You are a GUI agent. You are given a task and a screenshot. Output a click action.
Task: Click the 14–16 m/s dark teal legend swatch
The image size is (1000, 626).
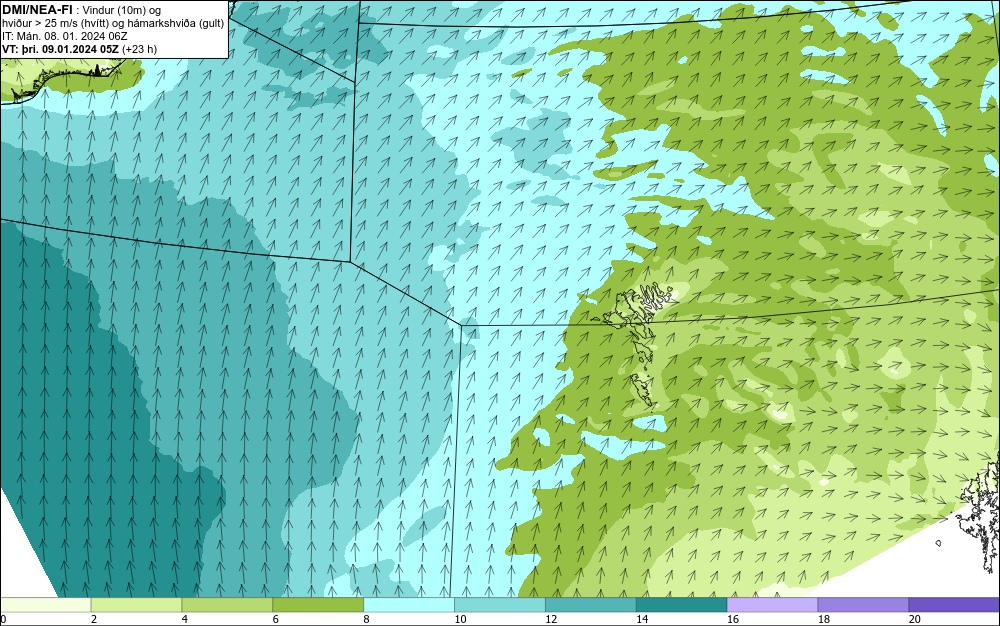pos(682,604)
